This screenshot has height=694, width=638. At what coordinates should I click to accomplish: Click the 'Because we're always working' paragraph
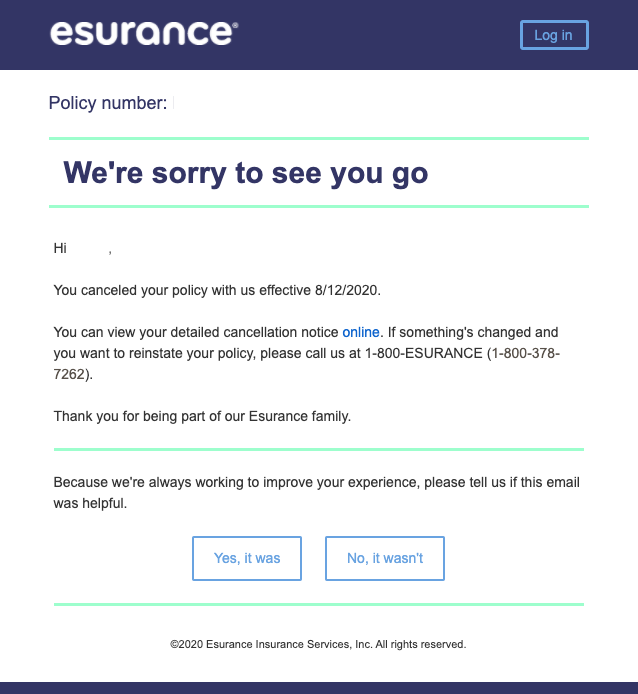316,493
